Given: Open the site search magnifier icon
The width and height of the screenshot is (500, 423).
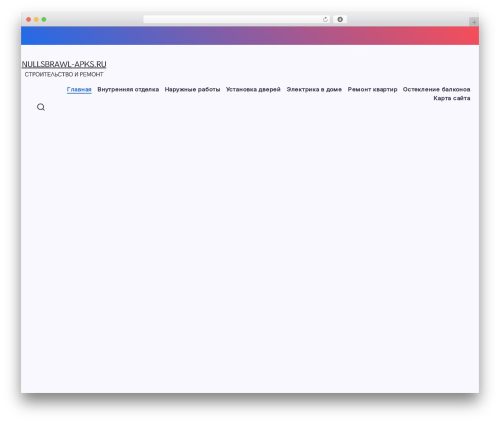Looking at the screenshot, I should [41, 107].
